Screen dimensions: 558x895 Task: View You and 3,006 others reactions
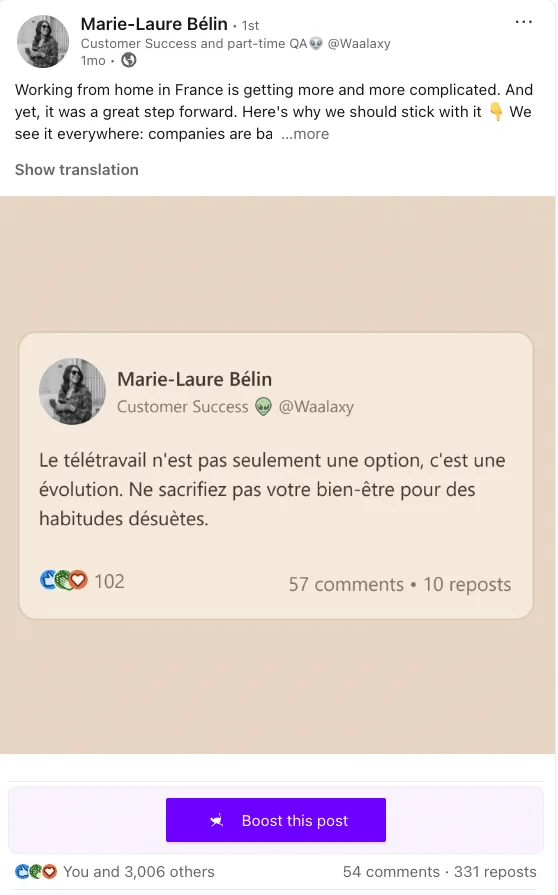[139, 872]
